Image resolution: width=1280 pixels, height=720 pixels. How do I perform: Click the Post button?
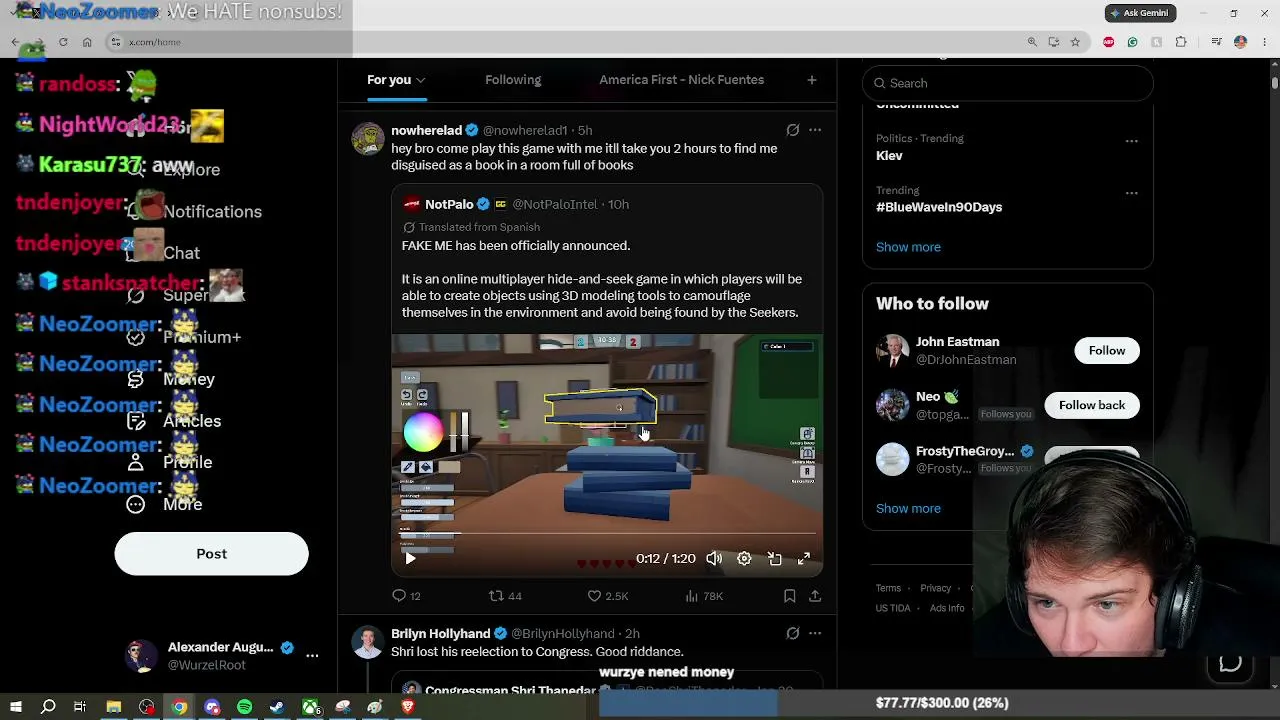tap(211, 554)
